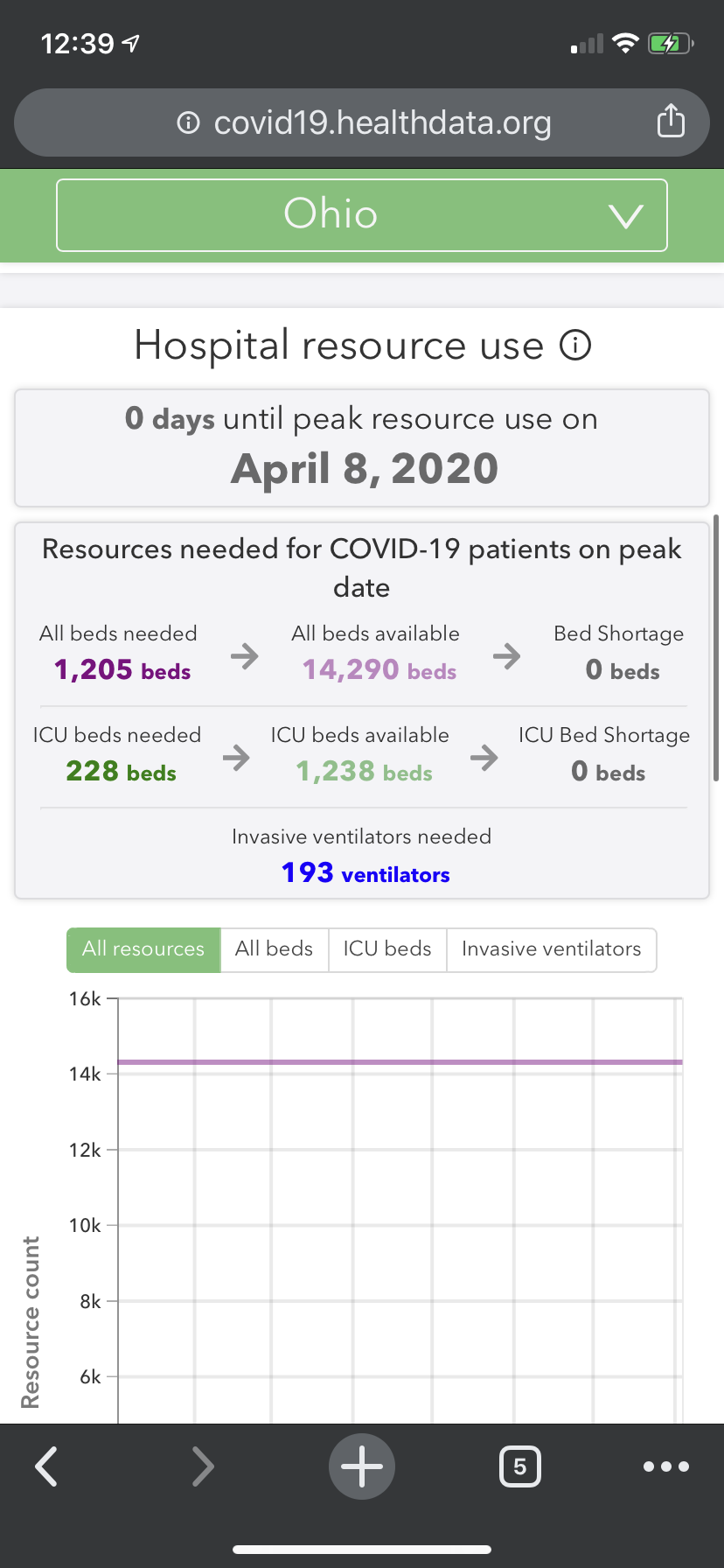Show the Invasive ventilators tab

552,949
